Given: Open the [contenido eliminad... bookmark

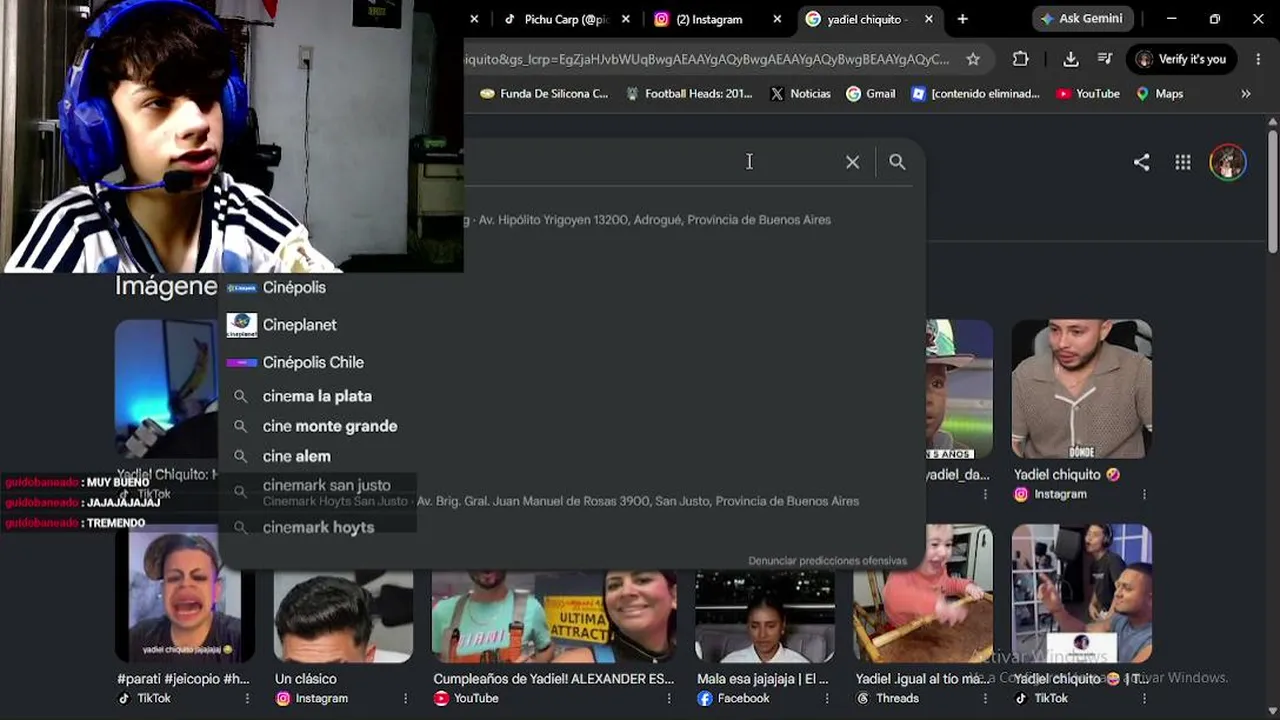Looking at the screenshot, I should pos(976,94).
